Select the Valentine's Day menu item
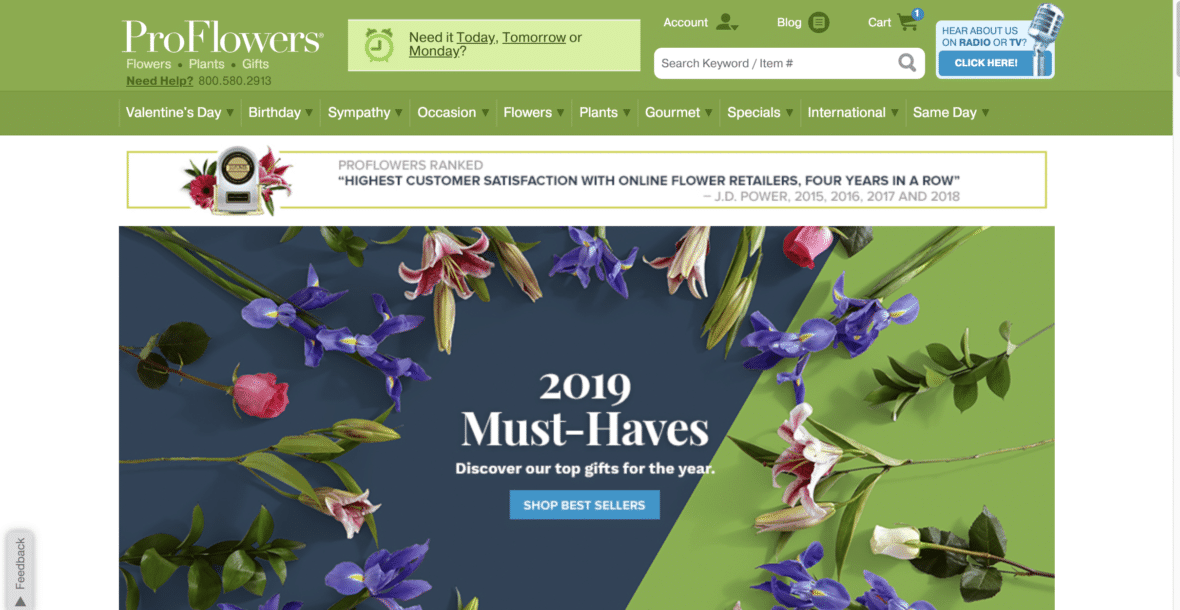 (x=173, y=112)
